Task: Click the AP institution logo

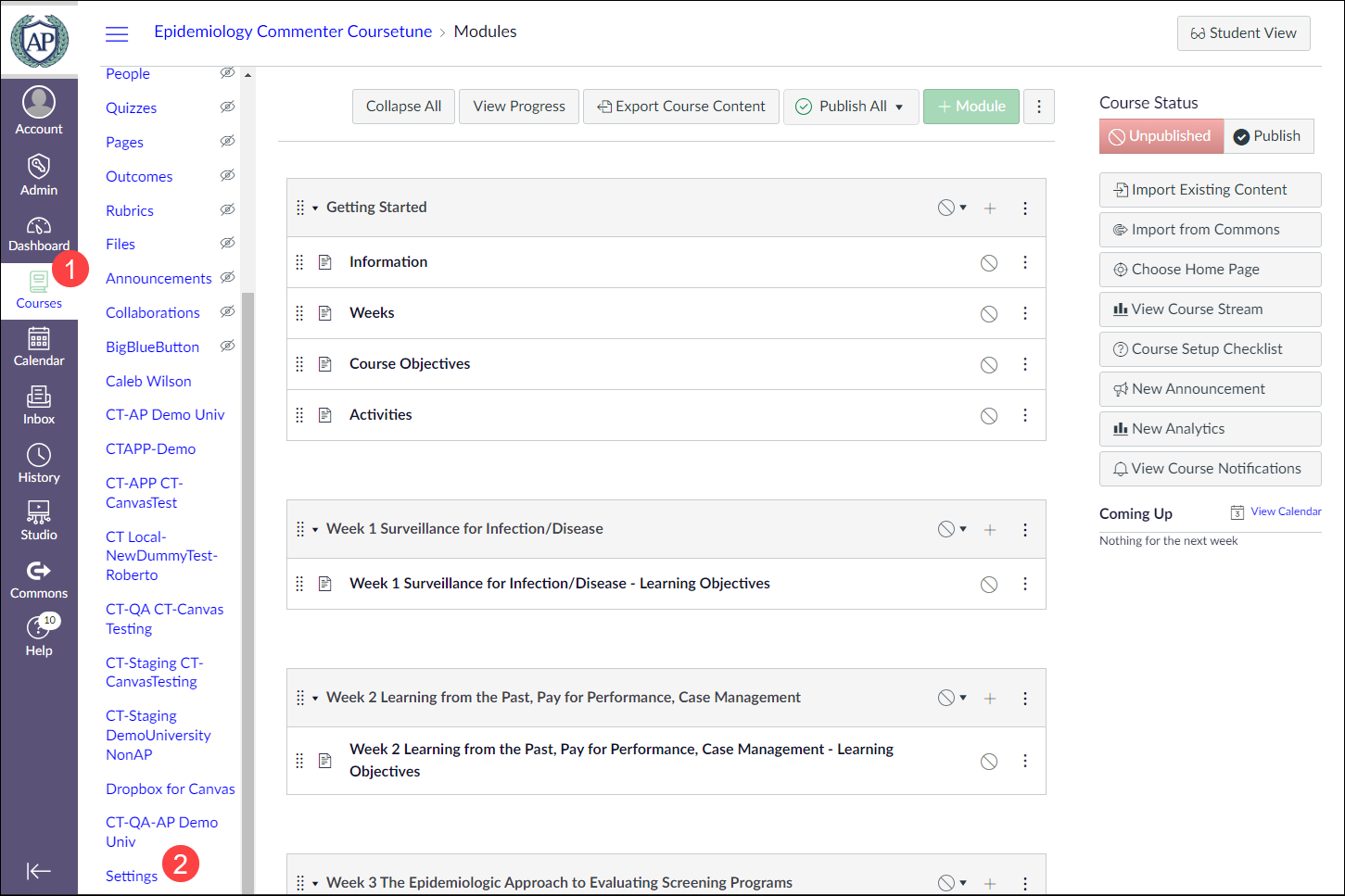Action: [39, 41]
